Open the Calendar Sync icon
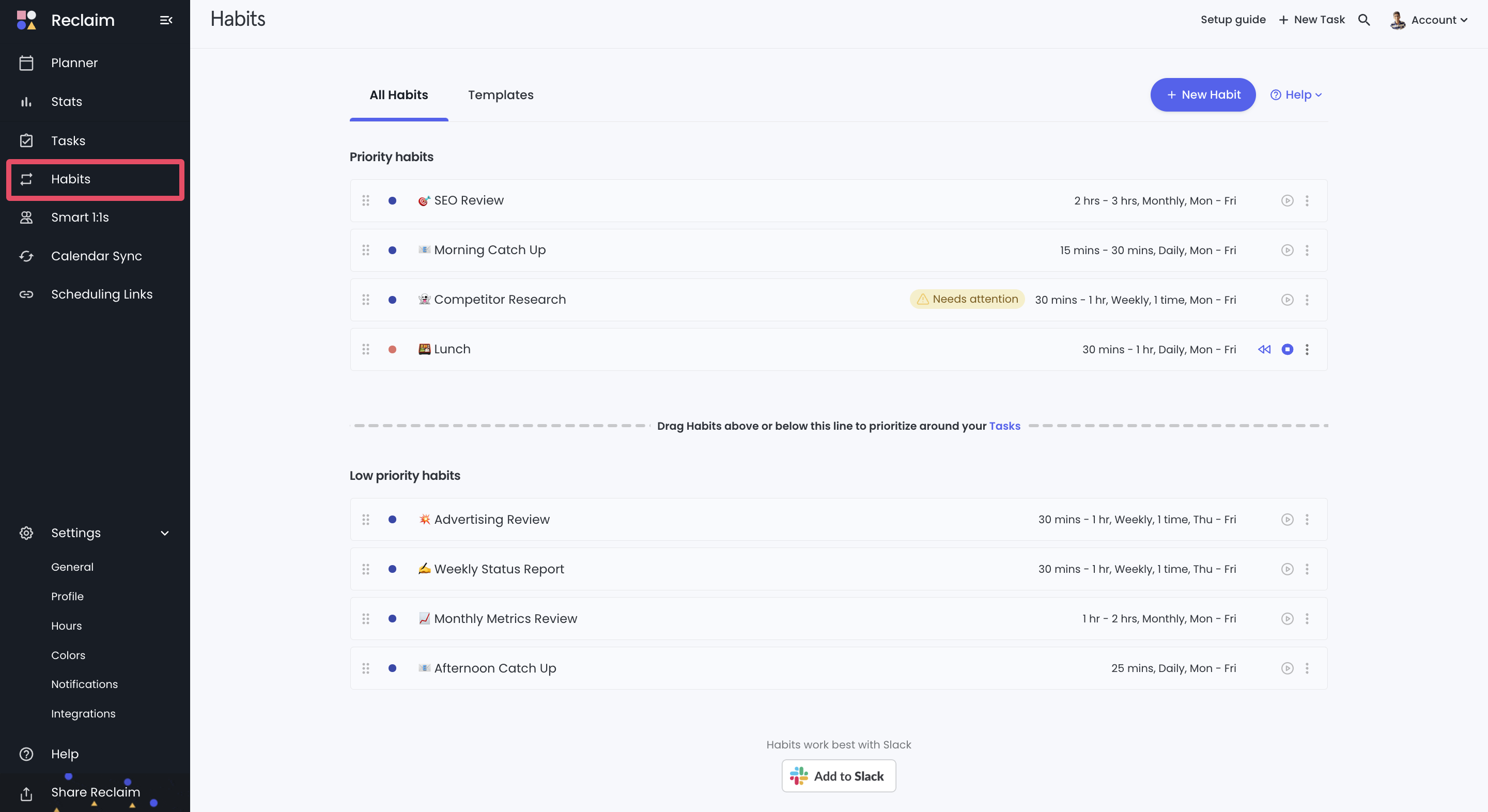1488x812 pixels. click(26, 256)
